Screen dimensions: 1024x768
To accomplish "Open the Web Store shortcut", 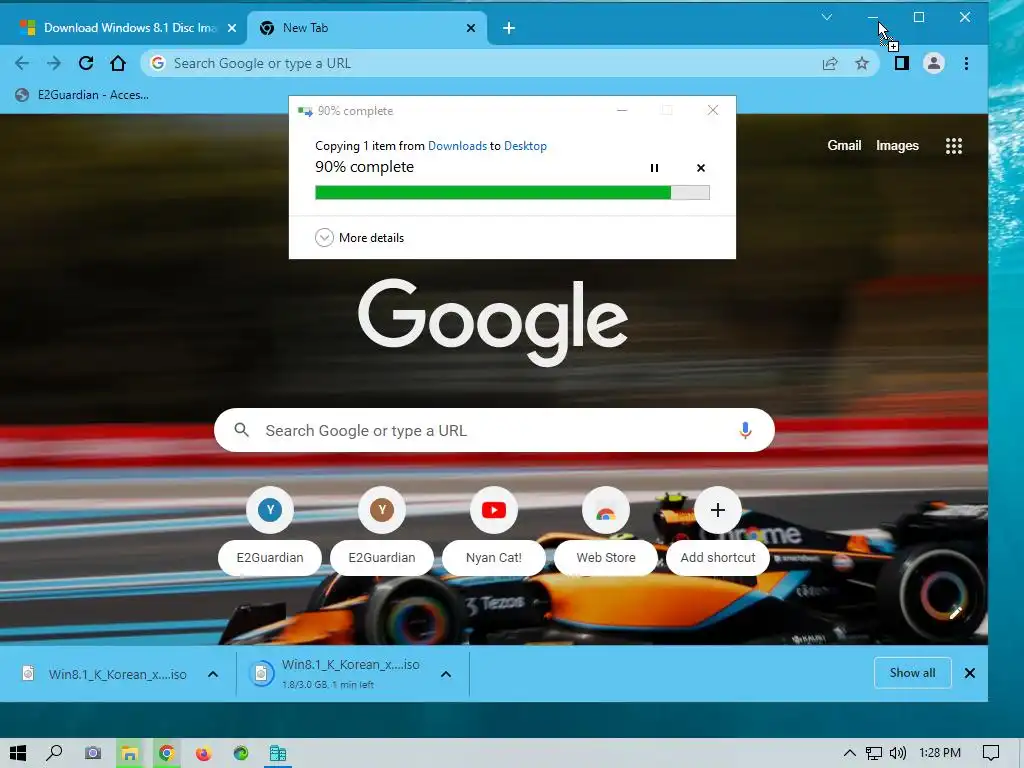I will (605, 531).
